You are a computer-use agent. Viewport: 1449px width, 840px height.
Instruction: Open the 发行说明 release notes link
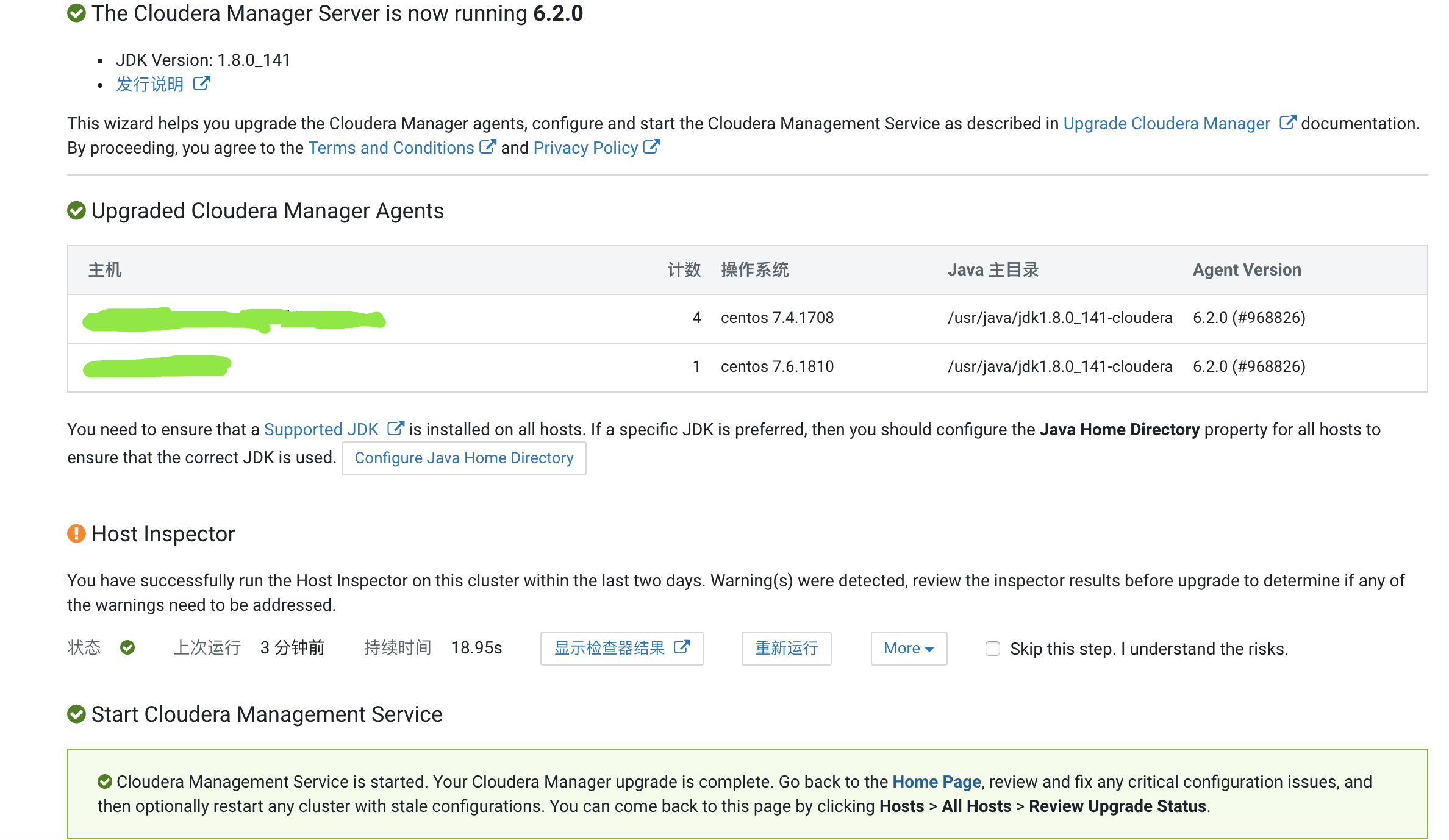coord(150,84)
